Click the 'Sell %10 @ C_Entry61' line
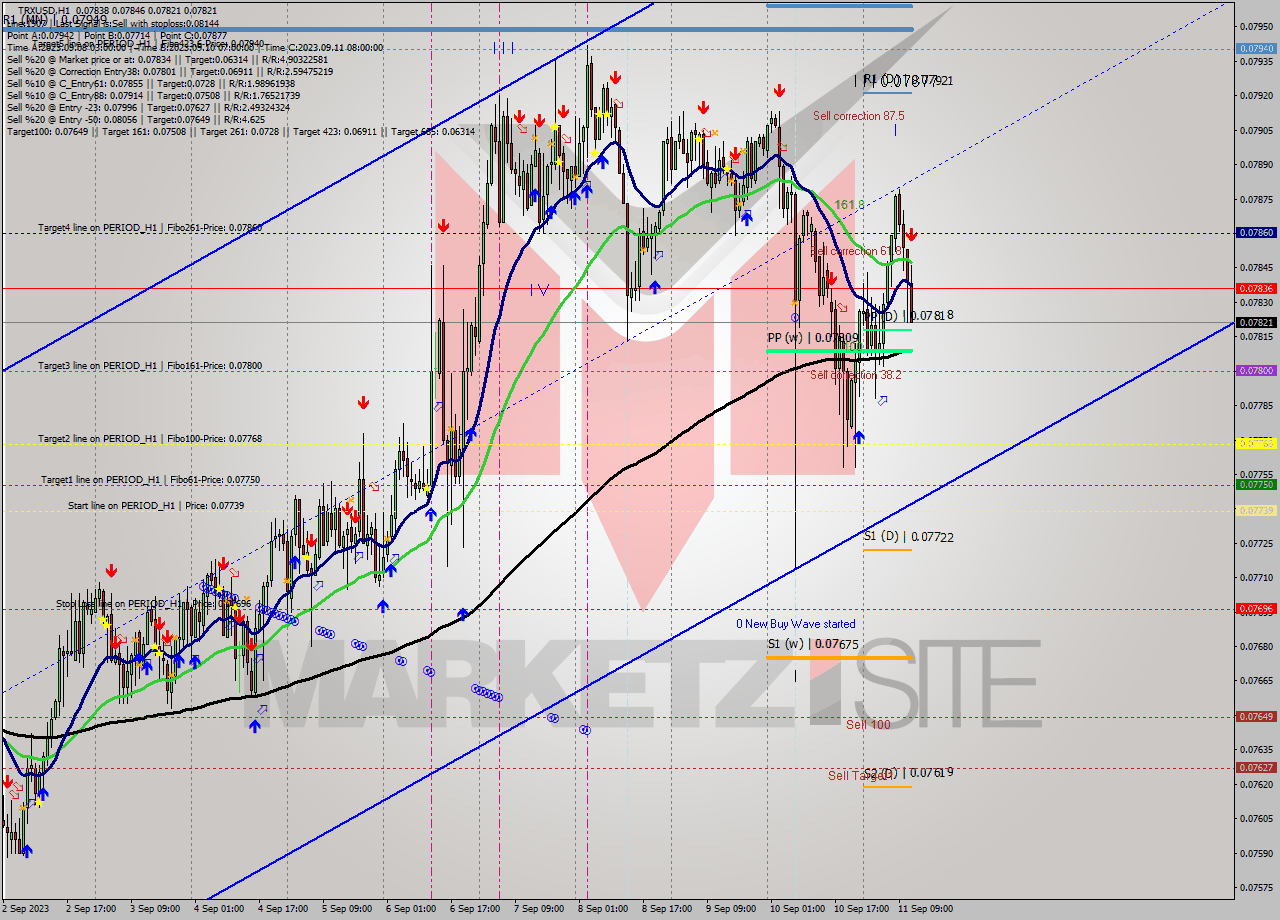1280x920 pixels. [150, 84]
